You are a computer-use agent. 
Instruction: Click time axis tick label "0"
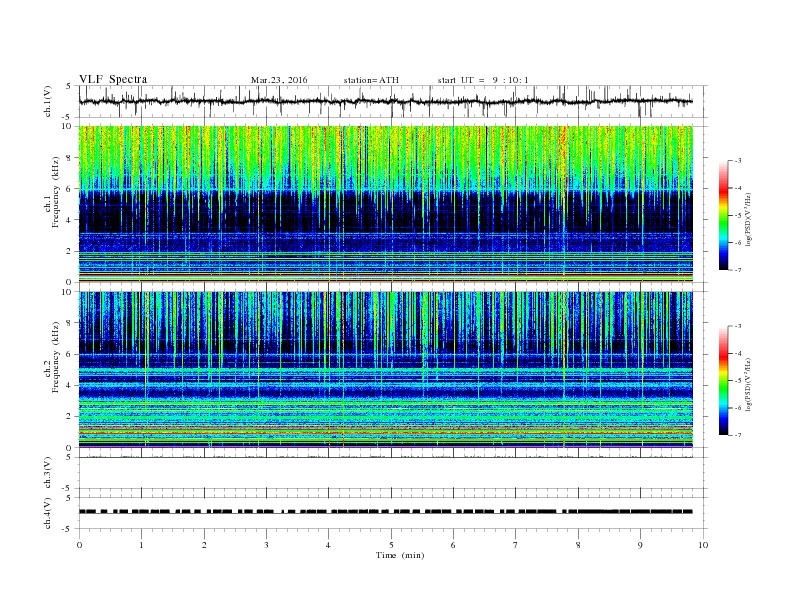click(79, 545)
